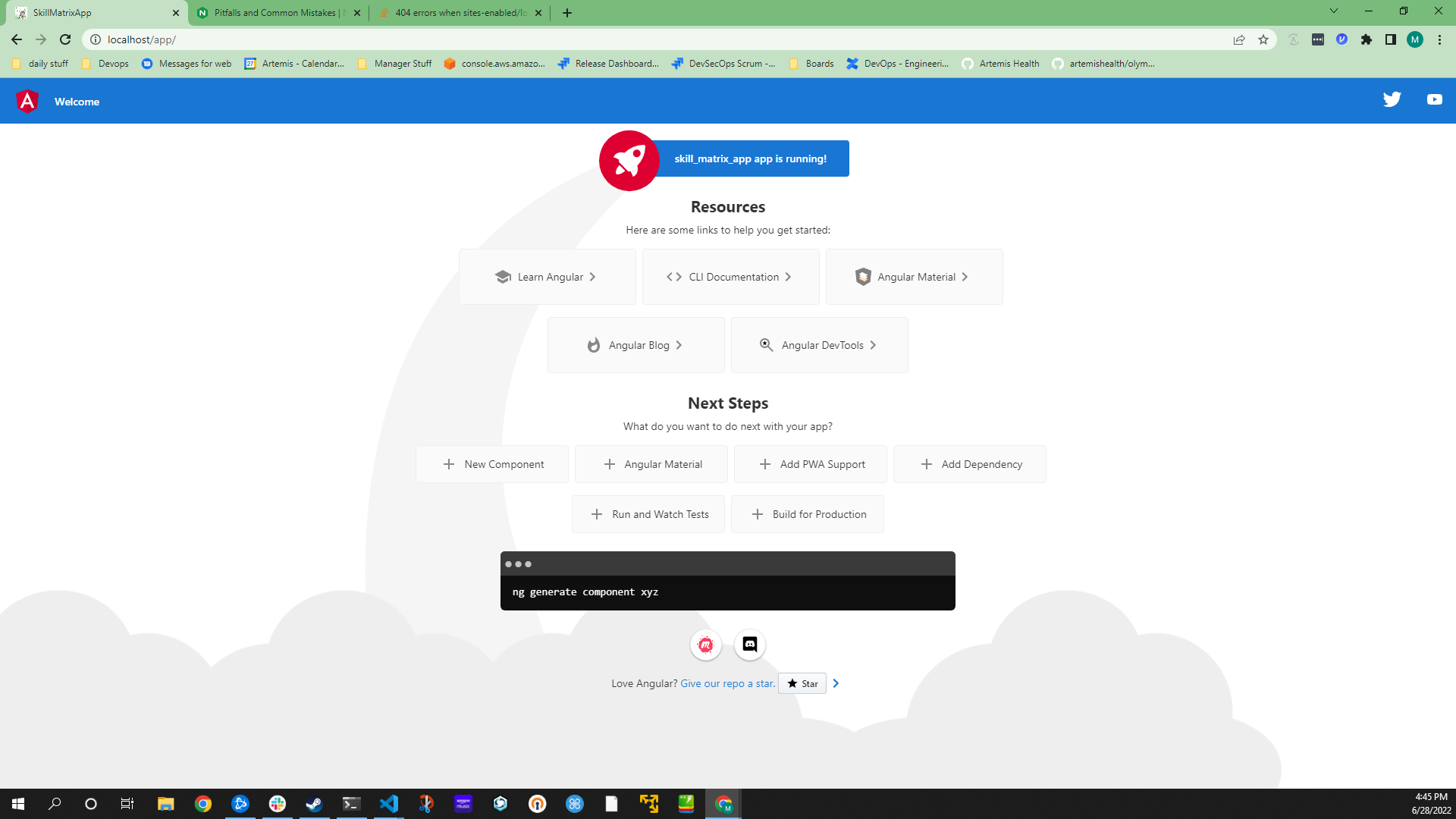The image size is (1456, 819).
Task: Open Visual Studio Code from taskbar
Action: (389, 804)
